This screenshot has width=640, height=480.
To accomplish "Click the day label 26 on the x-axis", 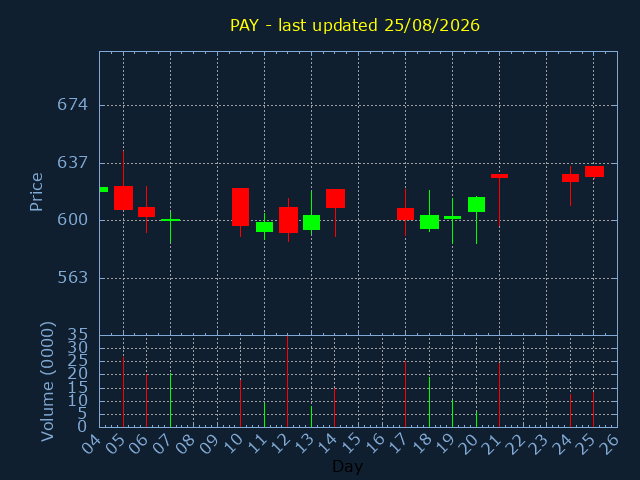I will pos(609,444).
